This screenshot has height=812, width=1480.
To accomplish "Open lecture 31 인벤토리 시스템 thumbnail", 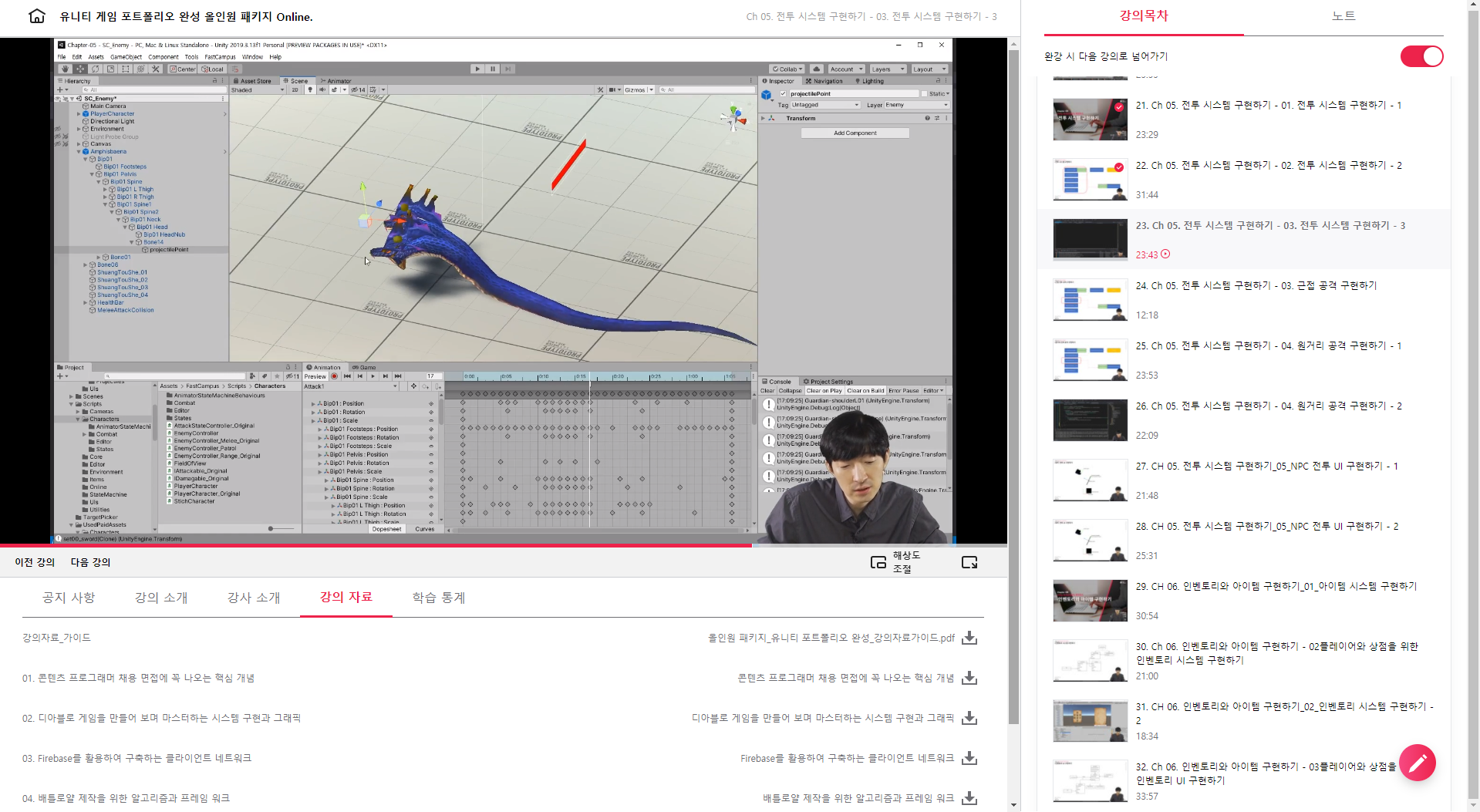I will (x=1090, y=721).
